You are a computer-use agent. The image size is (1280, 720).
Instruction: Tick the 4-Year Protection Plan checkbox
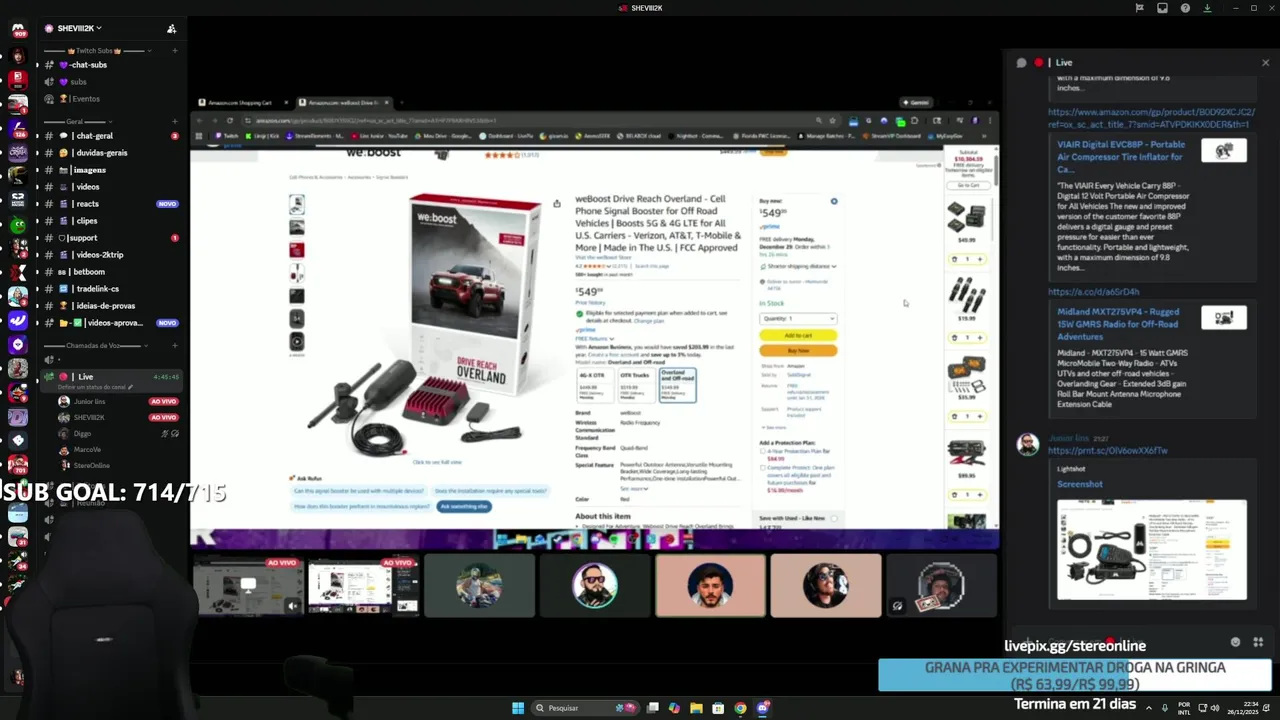coord(762,452)
